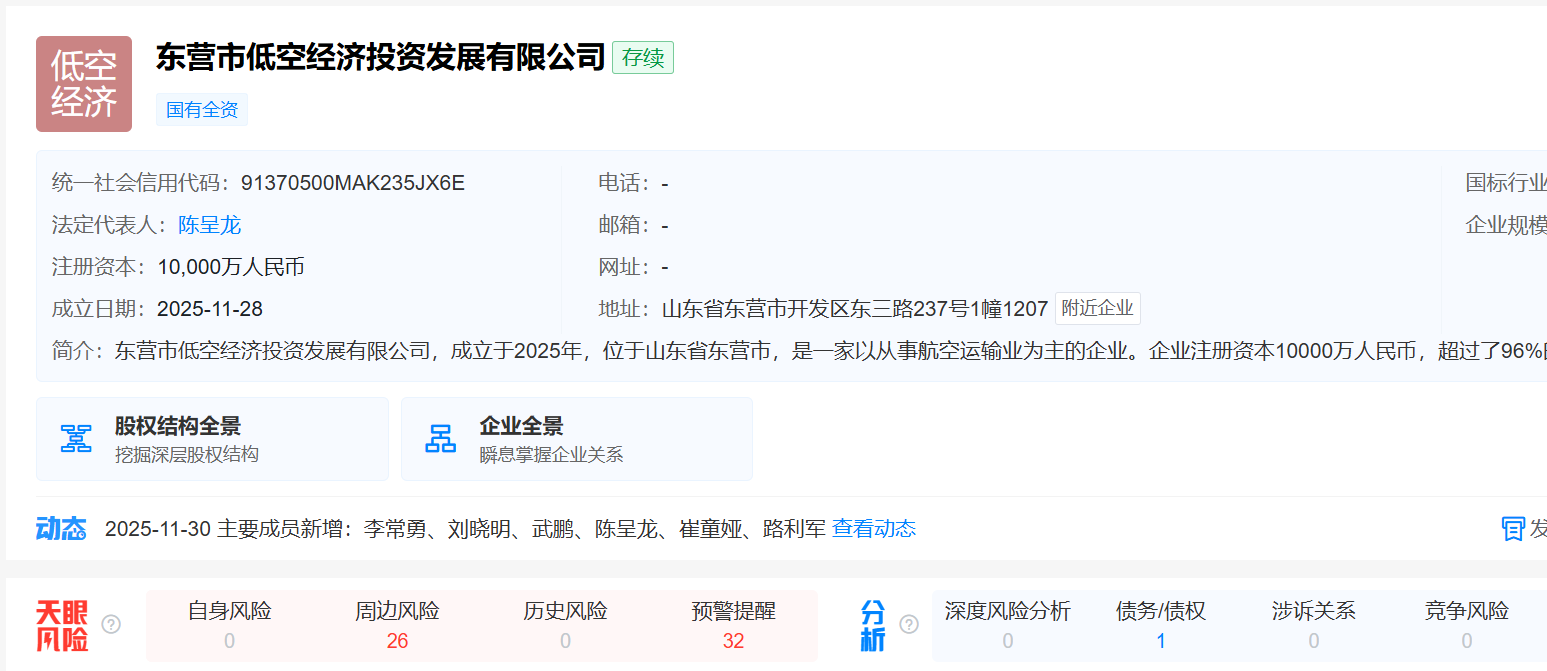The image size is (1547, 671).
Task: Click the 国有全资 tag
Action: pos(202,110)
